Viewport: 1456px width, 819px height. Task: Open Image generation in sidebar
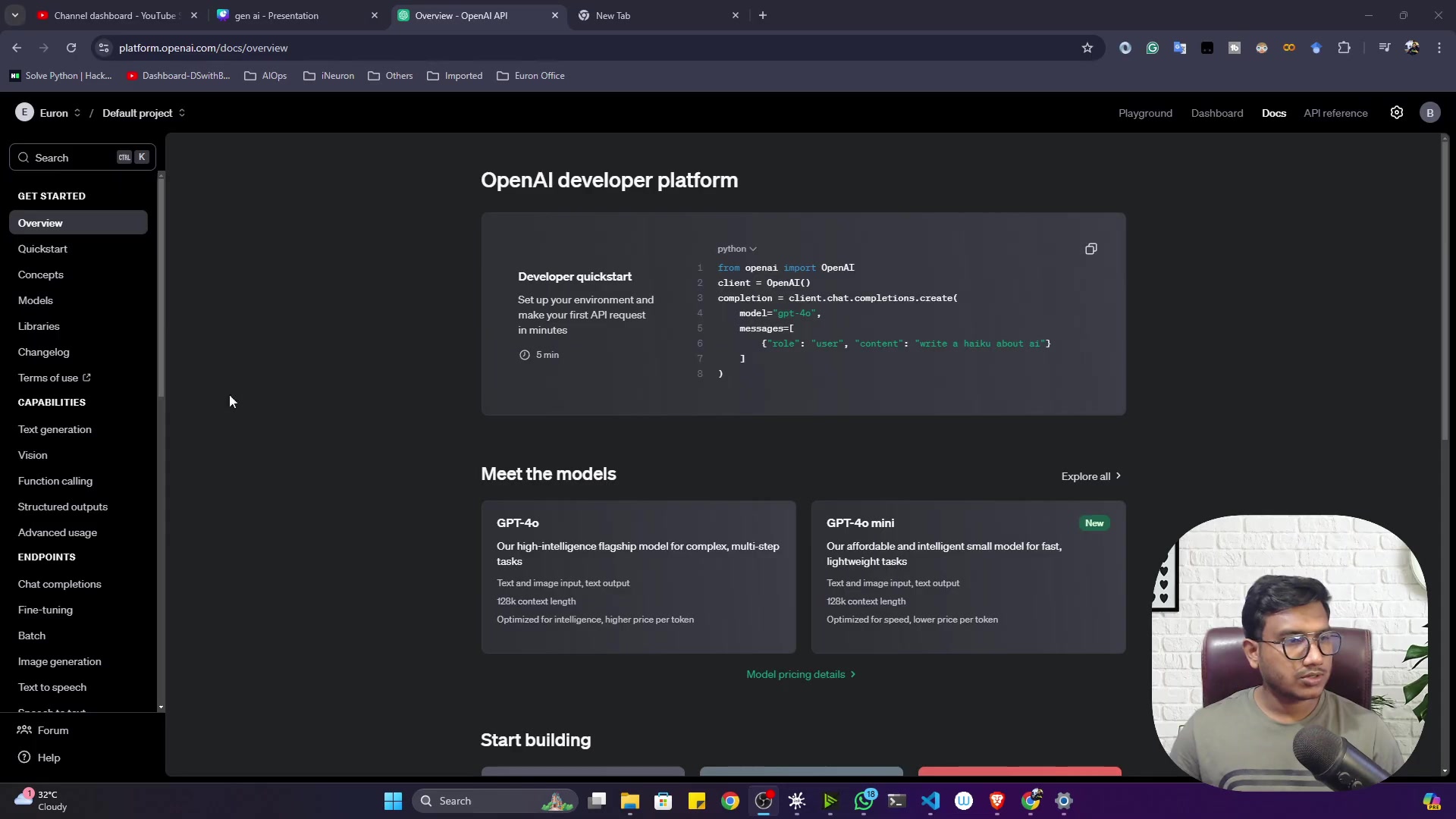click(60, 661)
